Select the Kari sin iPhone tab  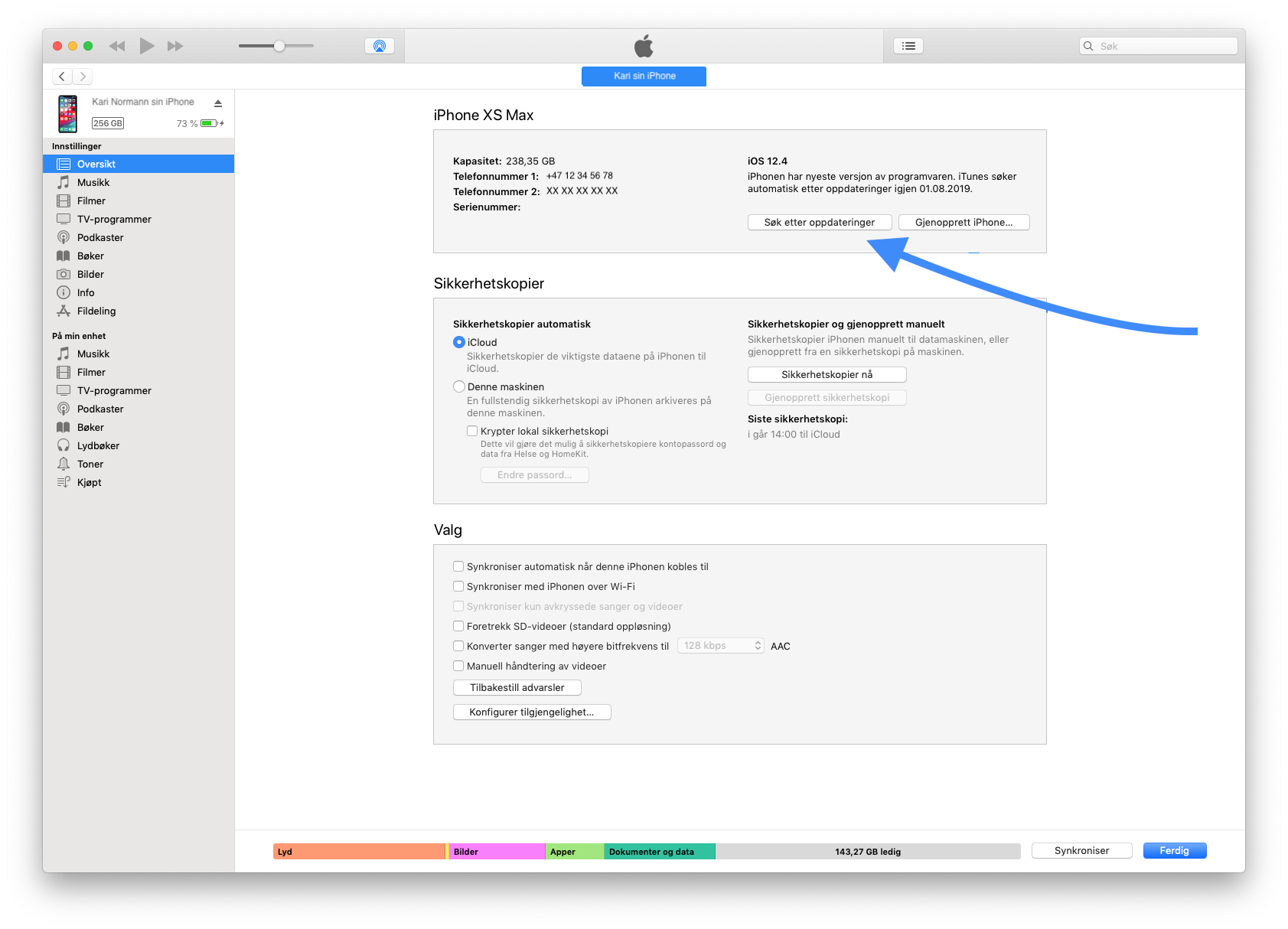click(644, 76)
